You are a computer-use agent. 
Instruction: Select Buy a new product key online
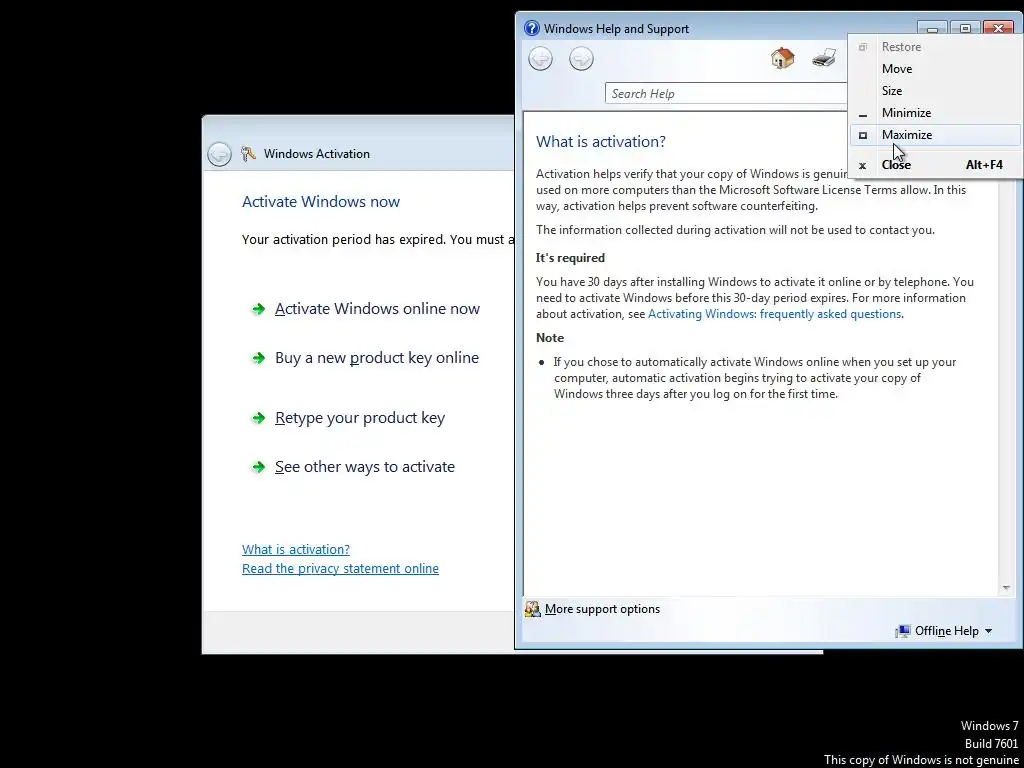tap(377, 358)
